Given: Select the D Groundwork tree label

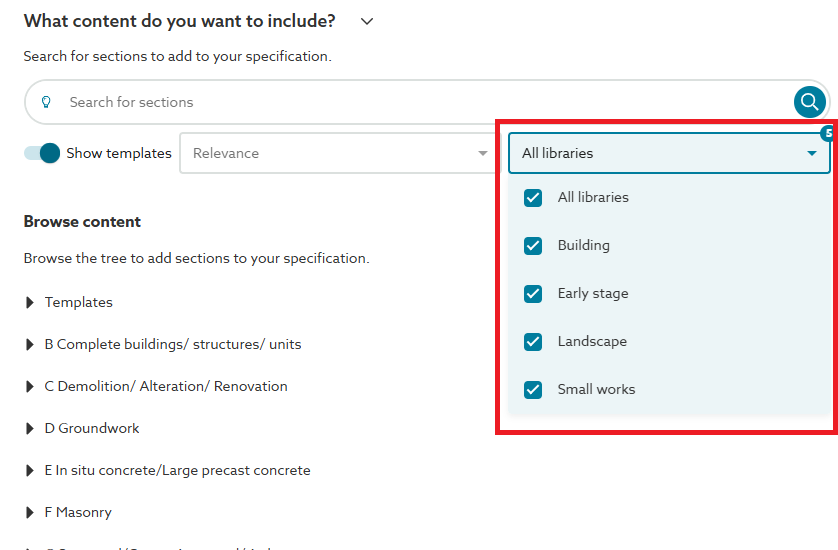Looking at the screenshot, I should tap(92, 429).
